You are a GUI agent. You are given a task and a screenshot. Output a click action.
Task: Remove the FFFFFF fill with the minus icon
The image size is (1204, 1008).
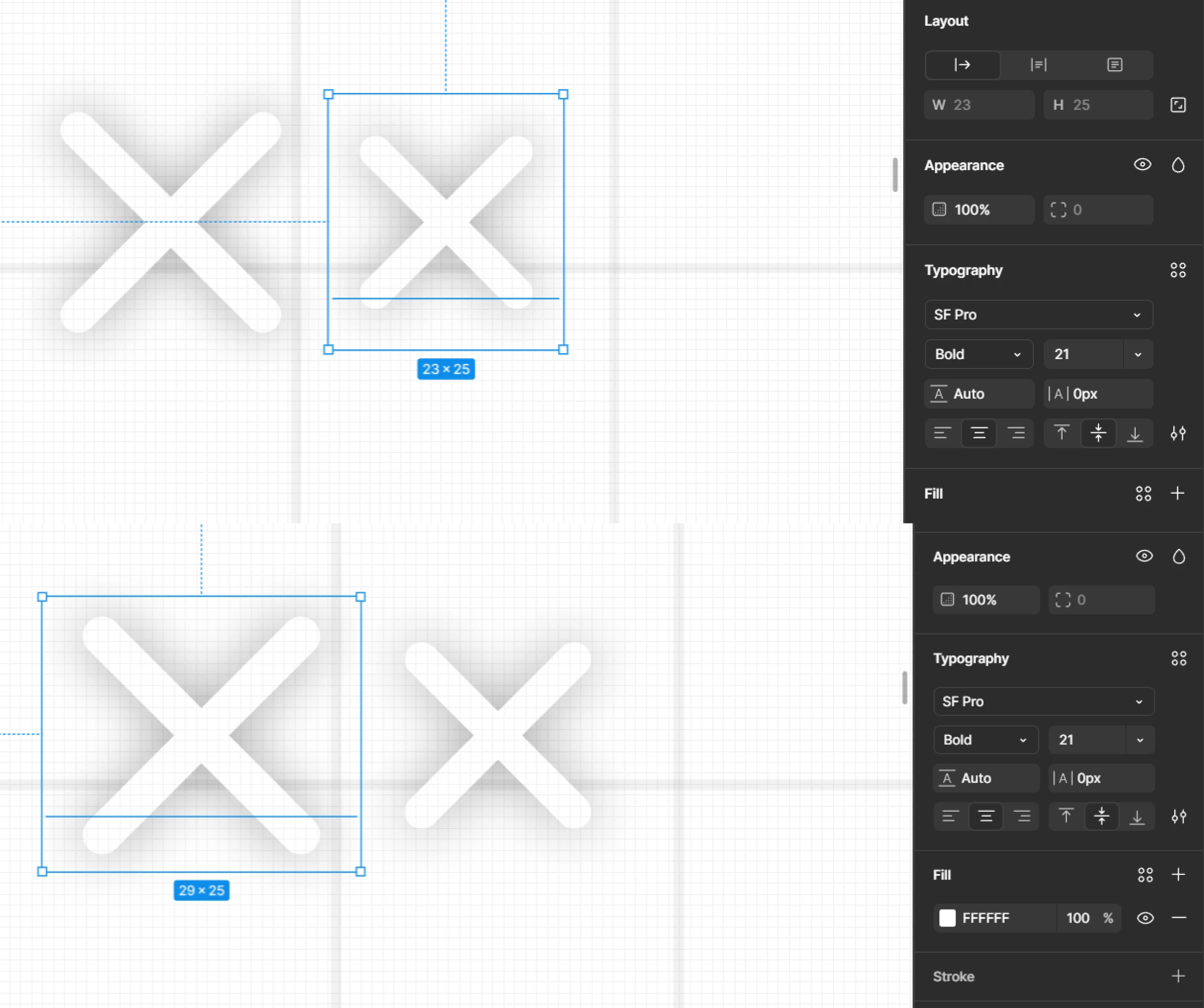(x=1178, y=918)
